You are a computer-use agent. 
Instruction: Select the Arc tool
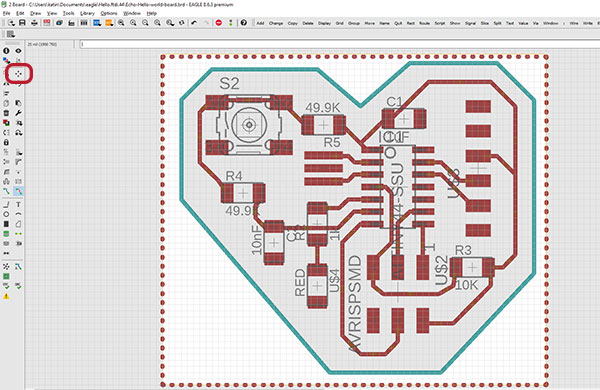18,214
